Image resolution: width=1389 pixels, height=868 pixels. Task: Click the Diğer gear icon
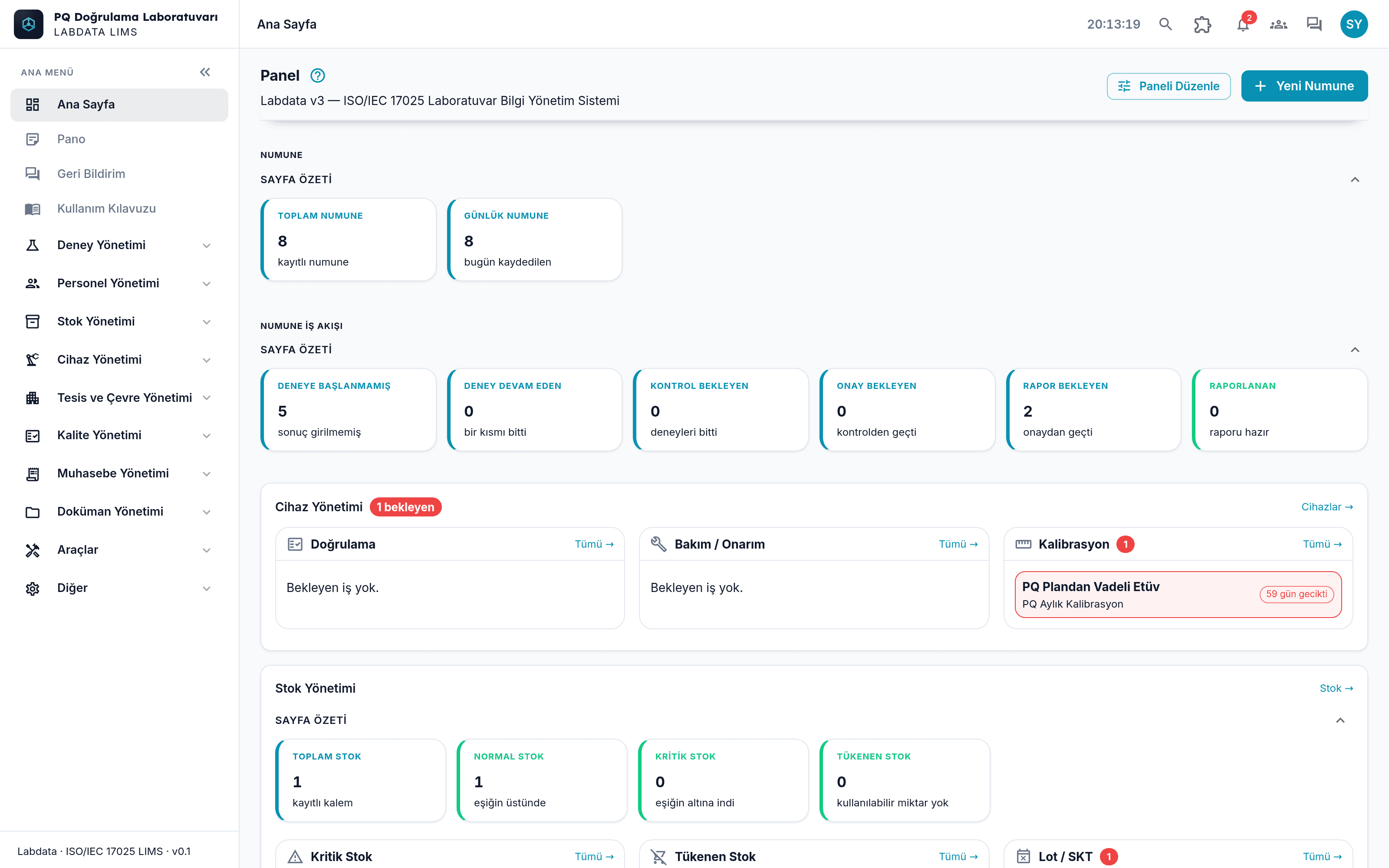(33, 588)
